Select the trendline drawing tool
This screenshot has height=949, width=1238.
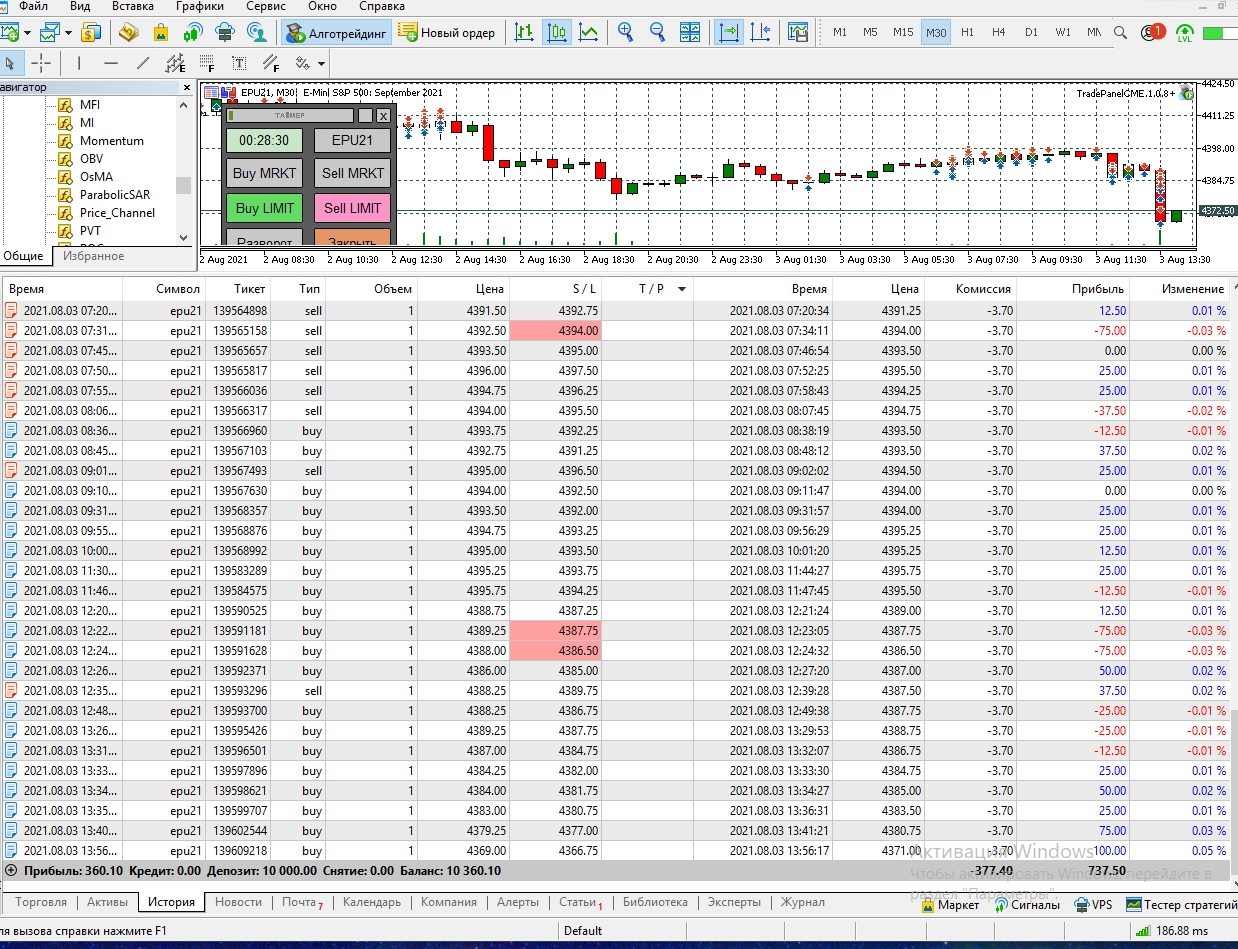click(143, 64)
